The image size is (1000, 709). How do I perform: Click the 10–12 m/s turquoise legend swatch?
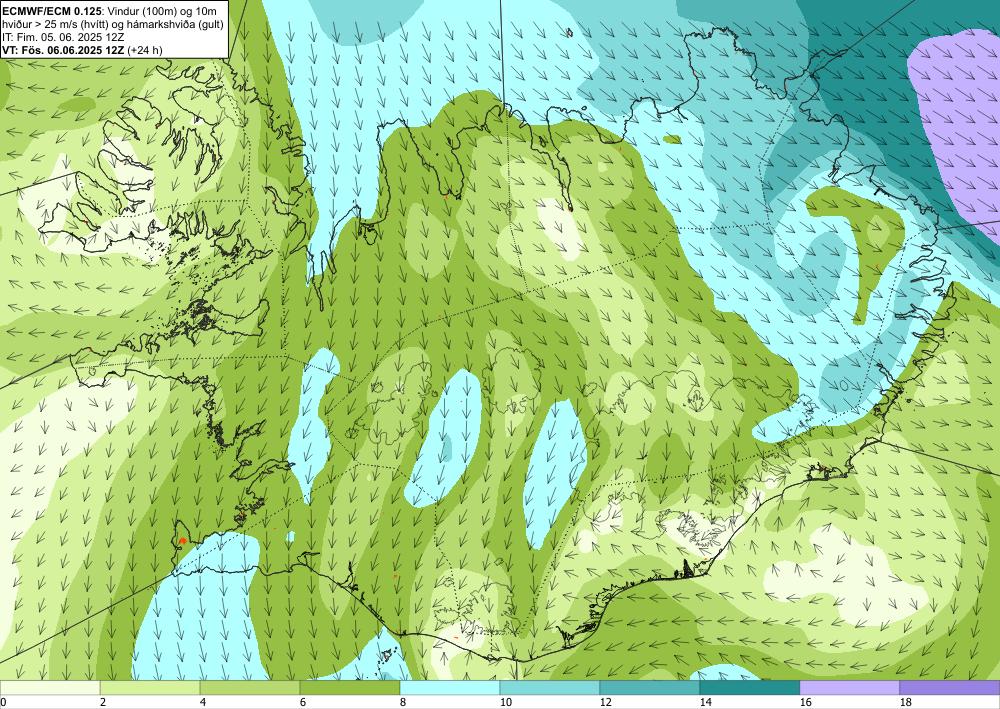[x=550, y=687]
